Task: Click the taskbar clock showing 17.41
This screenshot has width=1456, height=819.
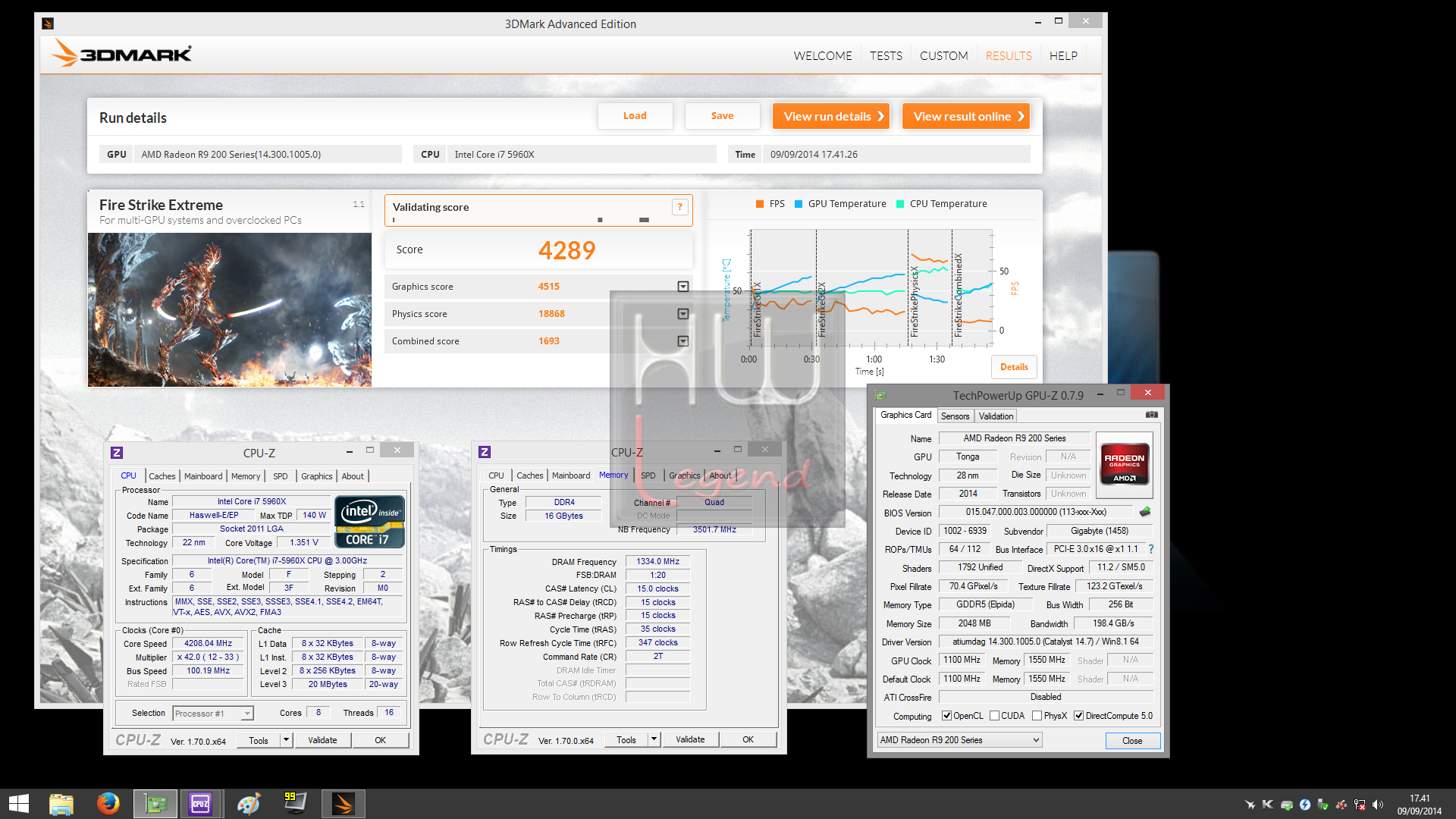Action: [1420, 799]
